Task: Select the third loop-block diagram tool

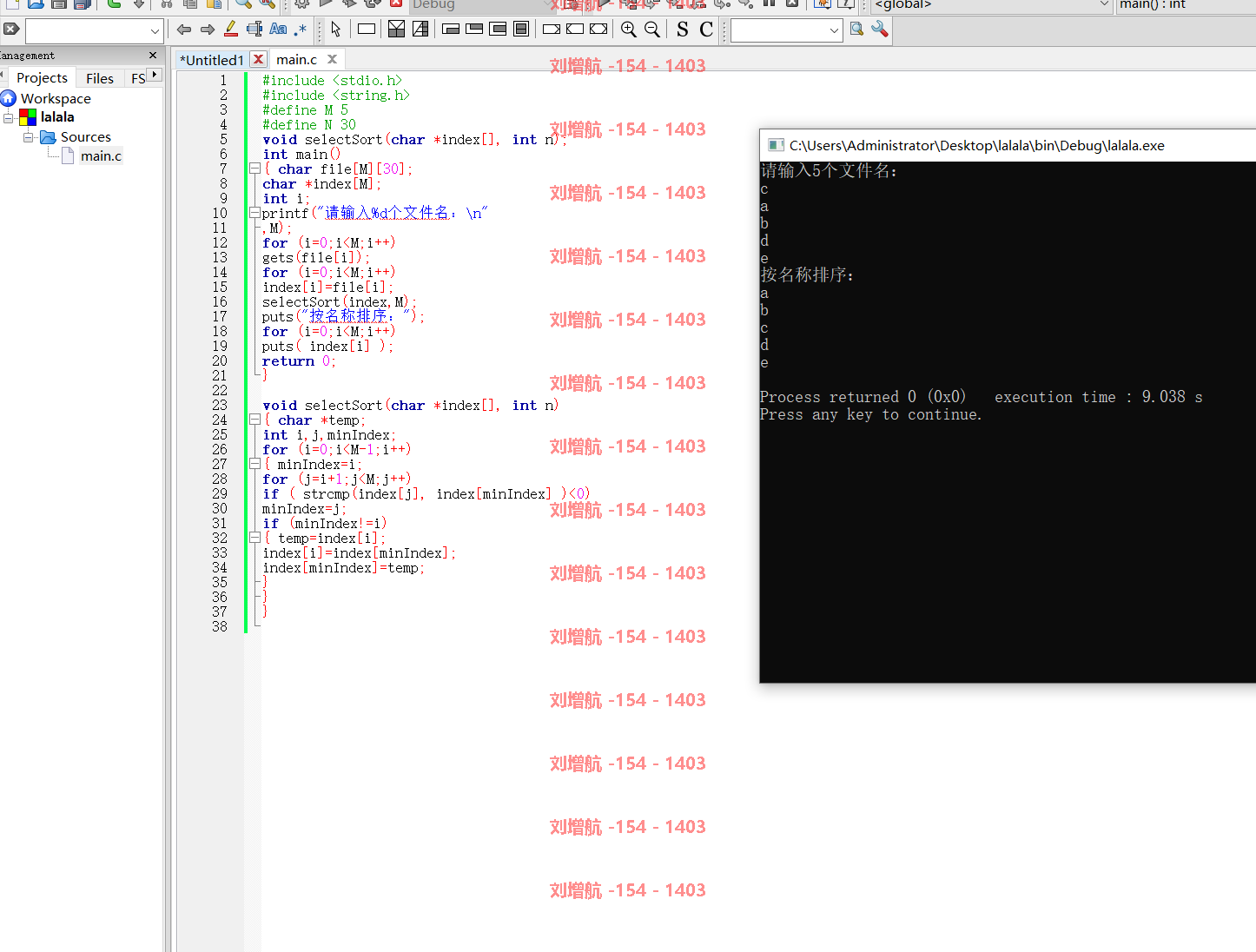Action: 498,30
